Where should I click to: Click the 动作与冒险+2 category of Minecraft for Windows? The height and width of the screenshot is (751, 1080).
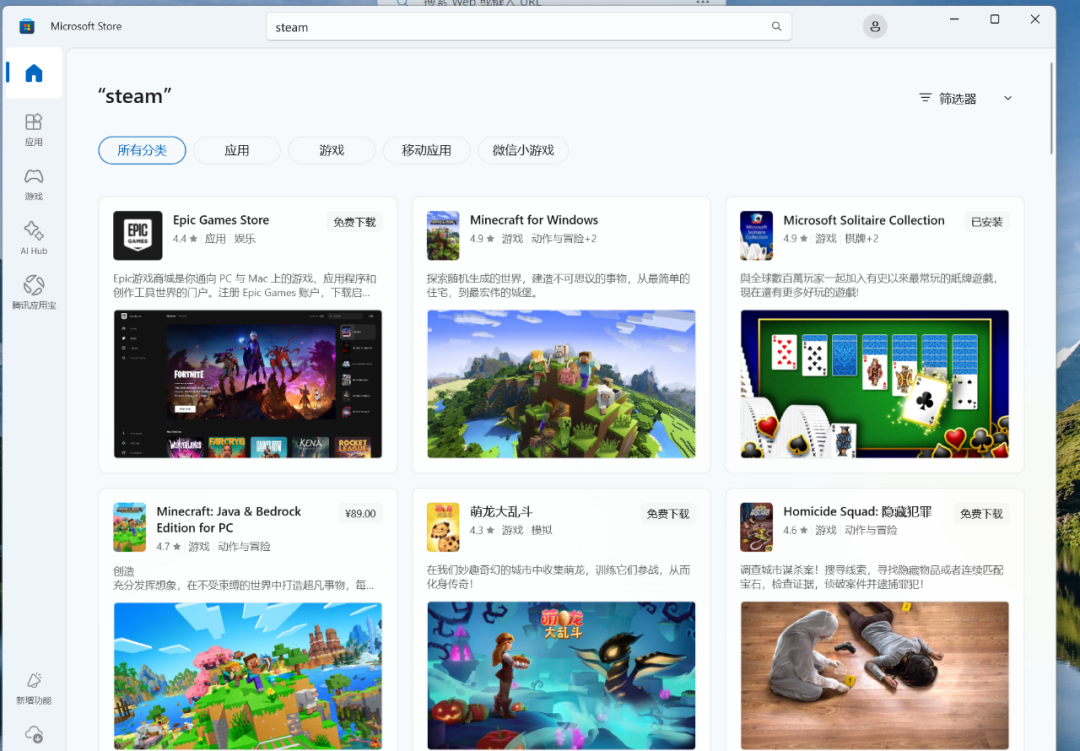tap(564, 238)
